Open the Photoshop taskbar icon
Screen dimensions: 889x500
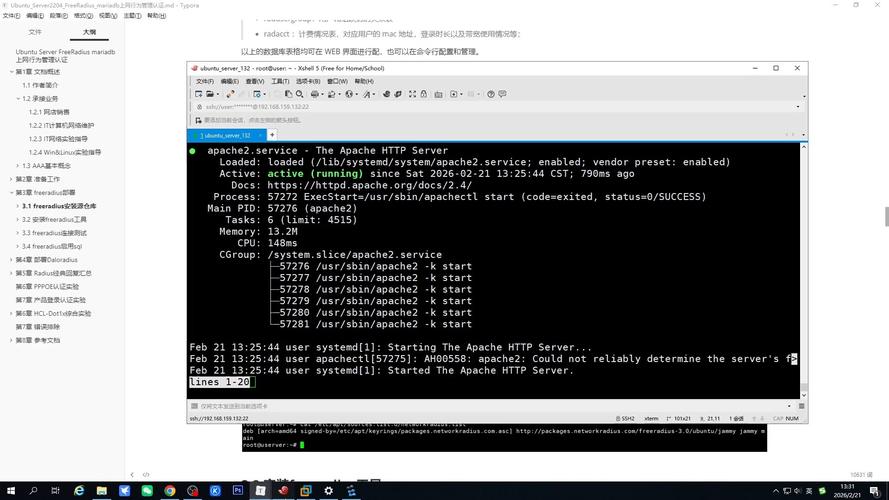pos(238,490)
